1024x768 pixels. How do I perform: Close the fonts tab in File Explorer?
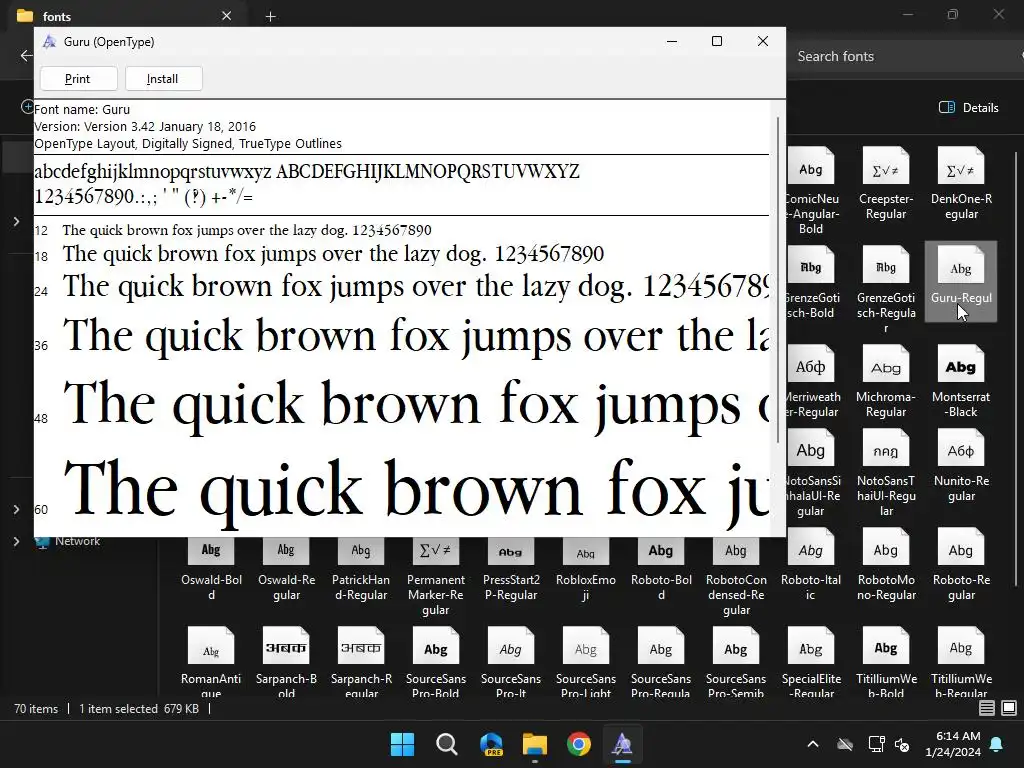pos(227,16)
